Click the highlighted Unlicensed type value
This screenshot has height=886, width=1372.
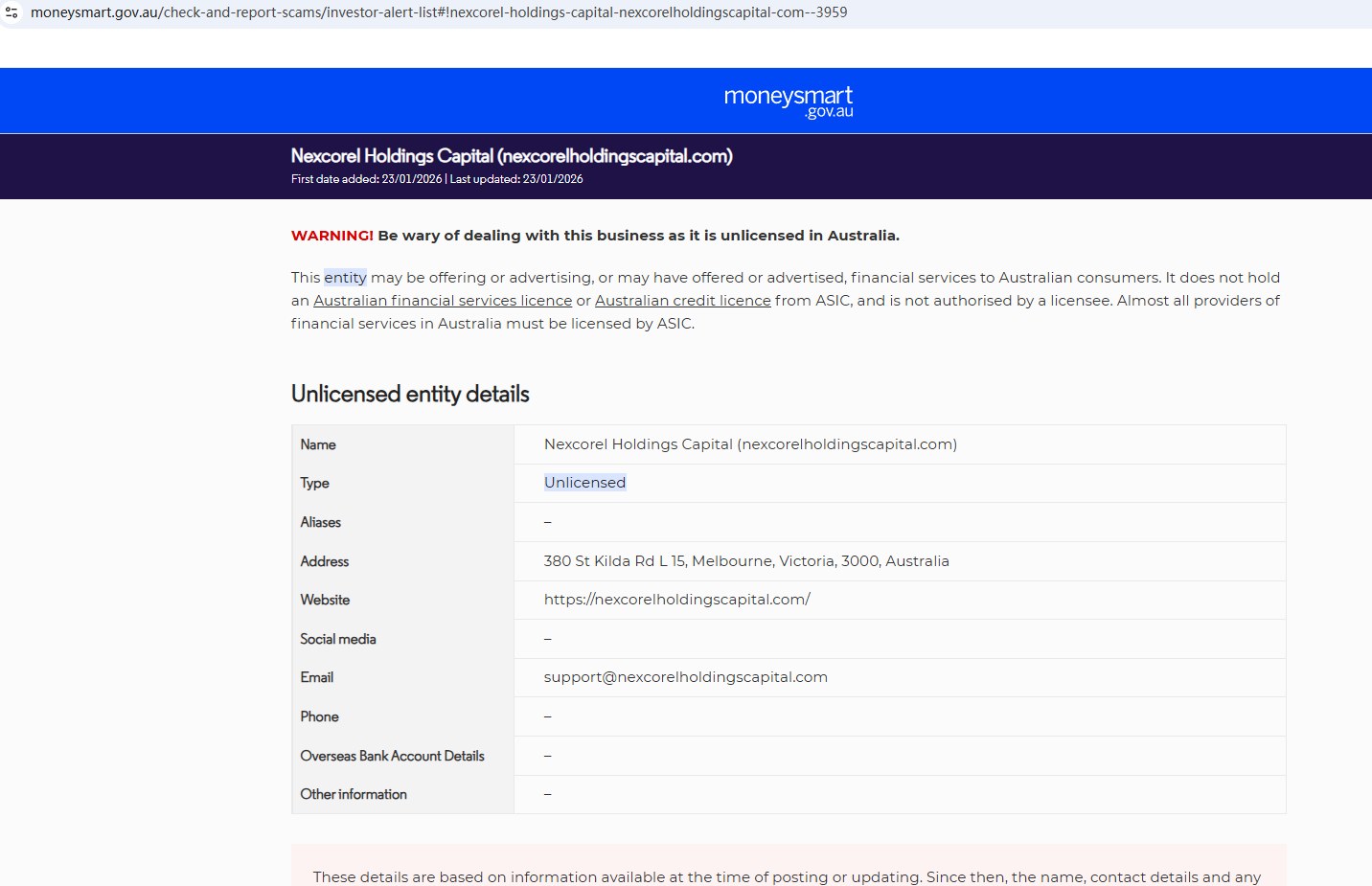coord(584,483)
